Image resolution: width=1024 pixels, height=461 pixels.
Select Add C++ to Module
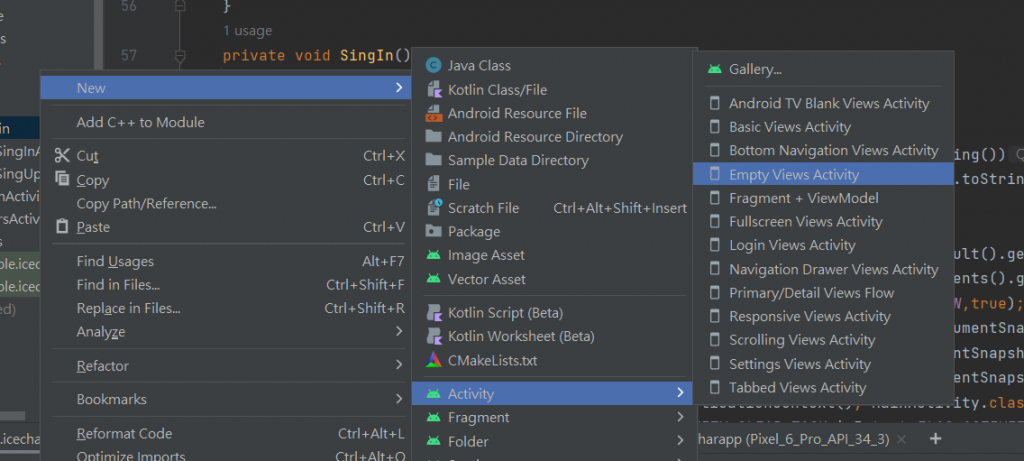pos(140,122)
